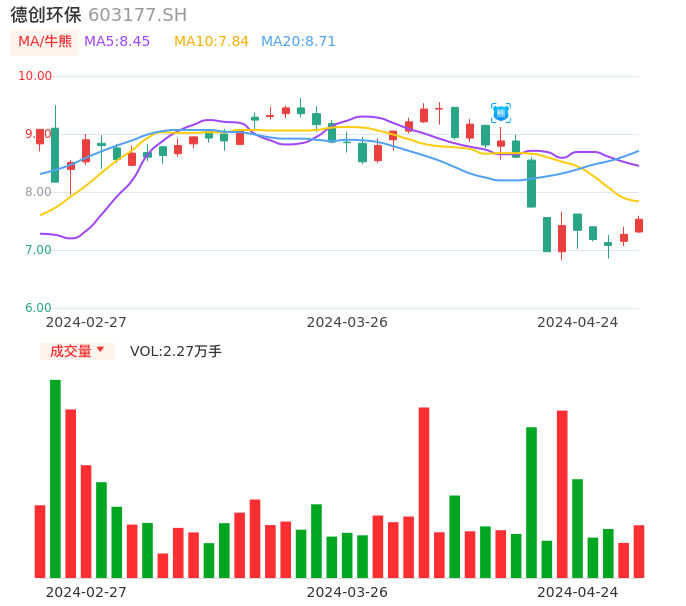Viewport: 686px width, 606px height.
Task: Click the stock code 603177.SH
Action: coord(137,15)
